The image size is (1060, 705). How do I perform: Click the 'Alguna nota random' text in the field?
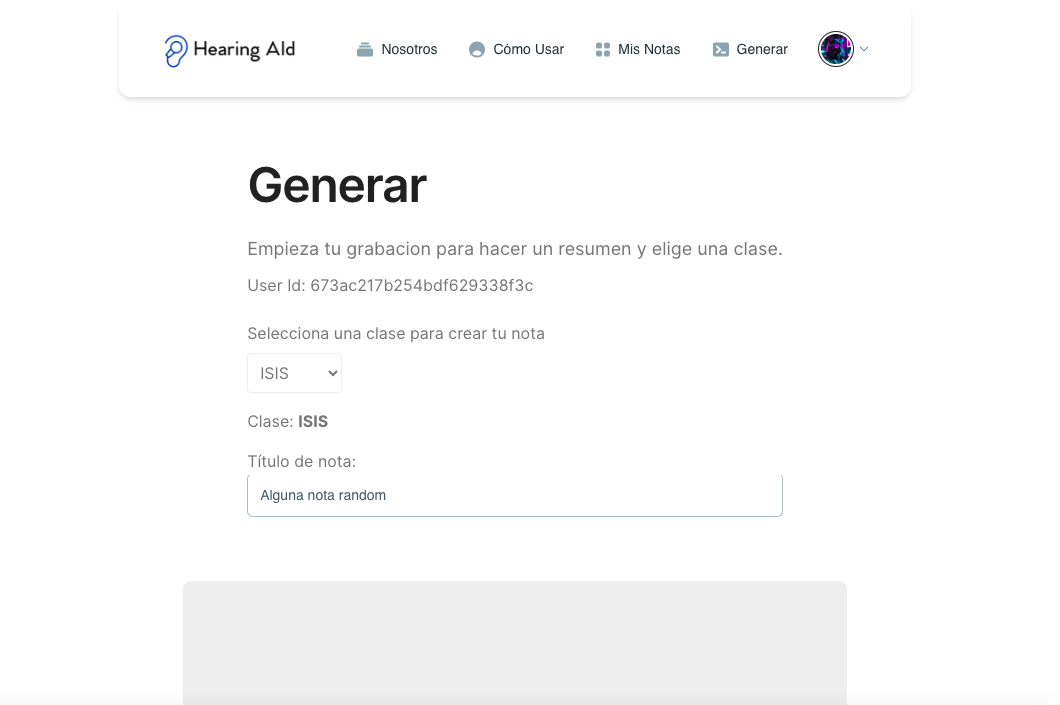click(323, 495)
